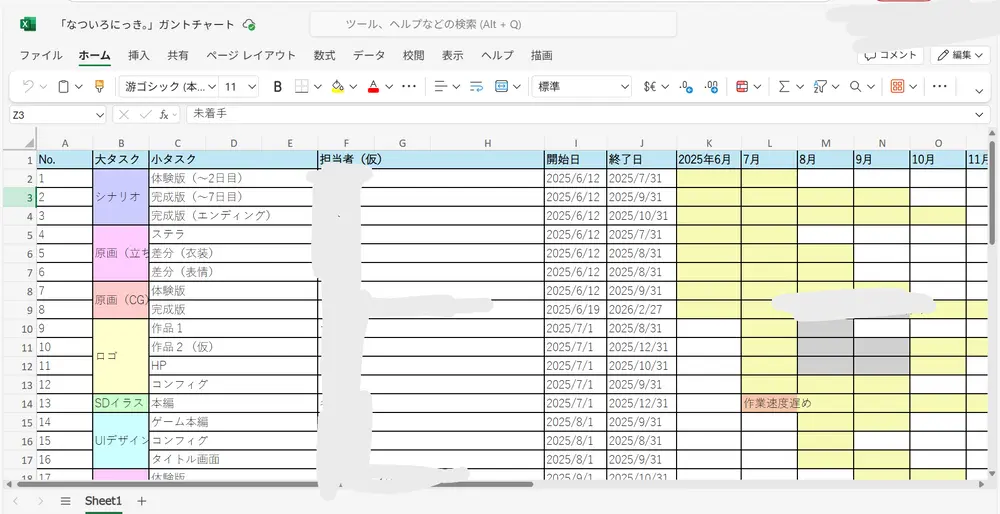Click the Conditional Formatting table icon
Image resolution: width=1000 pixels, height=514 pixels.
click(742, 87)
